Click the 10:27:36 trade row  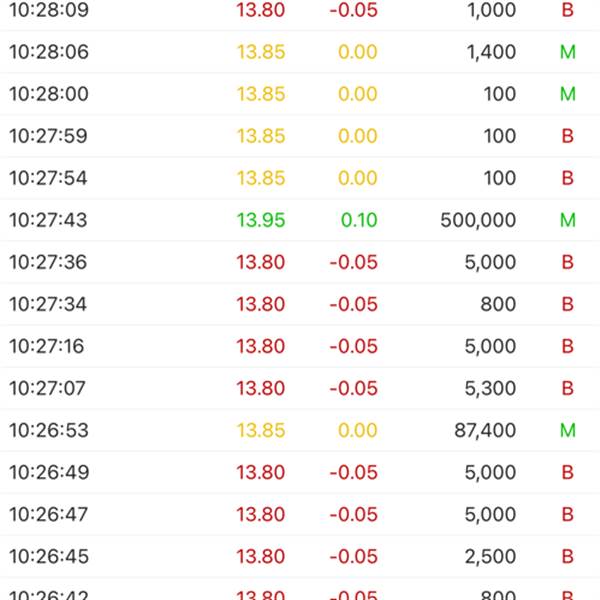click(x=300, y=262)
